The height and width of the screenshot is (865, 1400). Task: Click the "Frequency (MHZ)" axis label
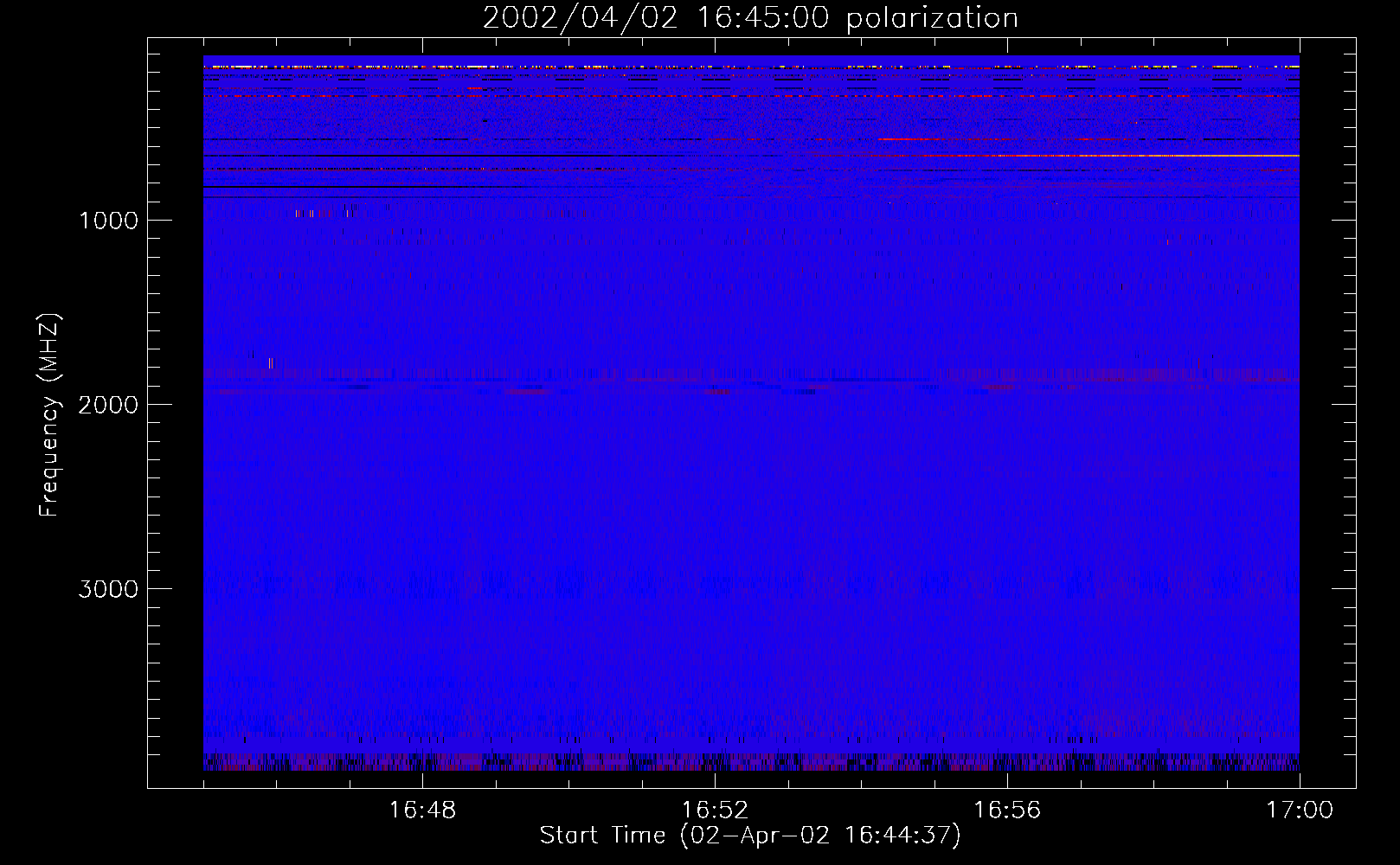(49, 415)
